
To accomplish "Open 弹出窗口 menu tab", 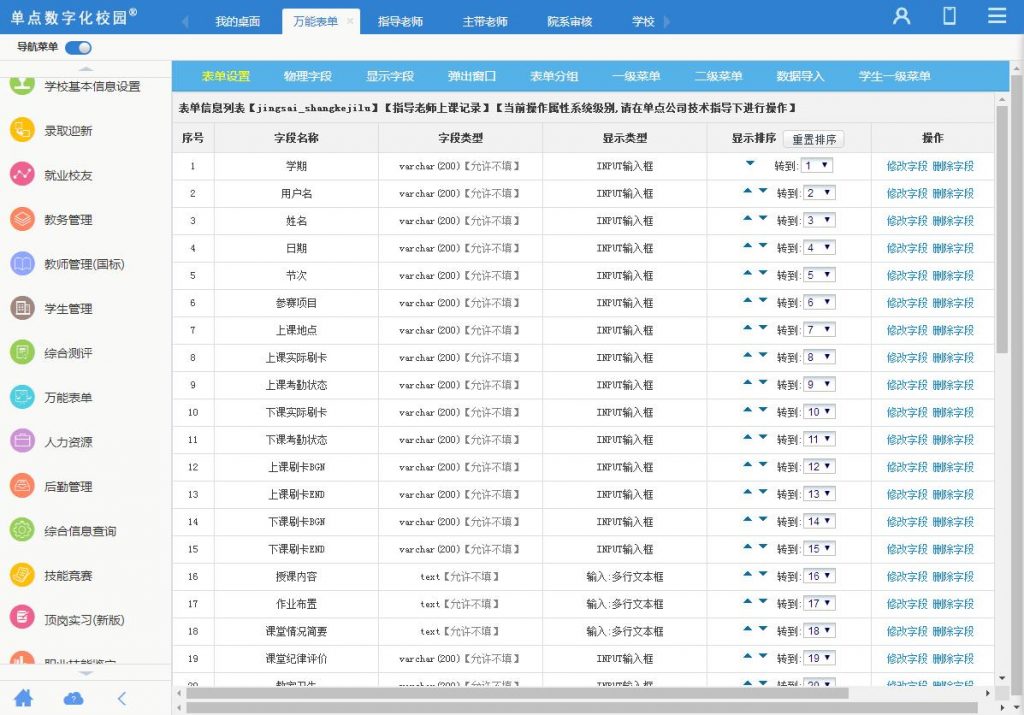I will [472, 76].
